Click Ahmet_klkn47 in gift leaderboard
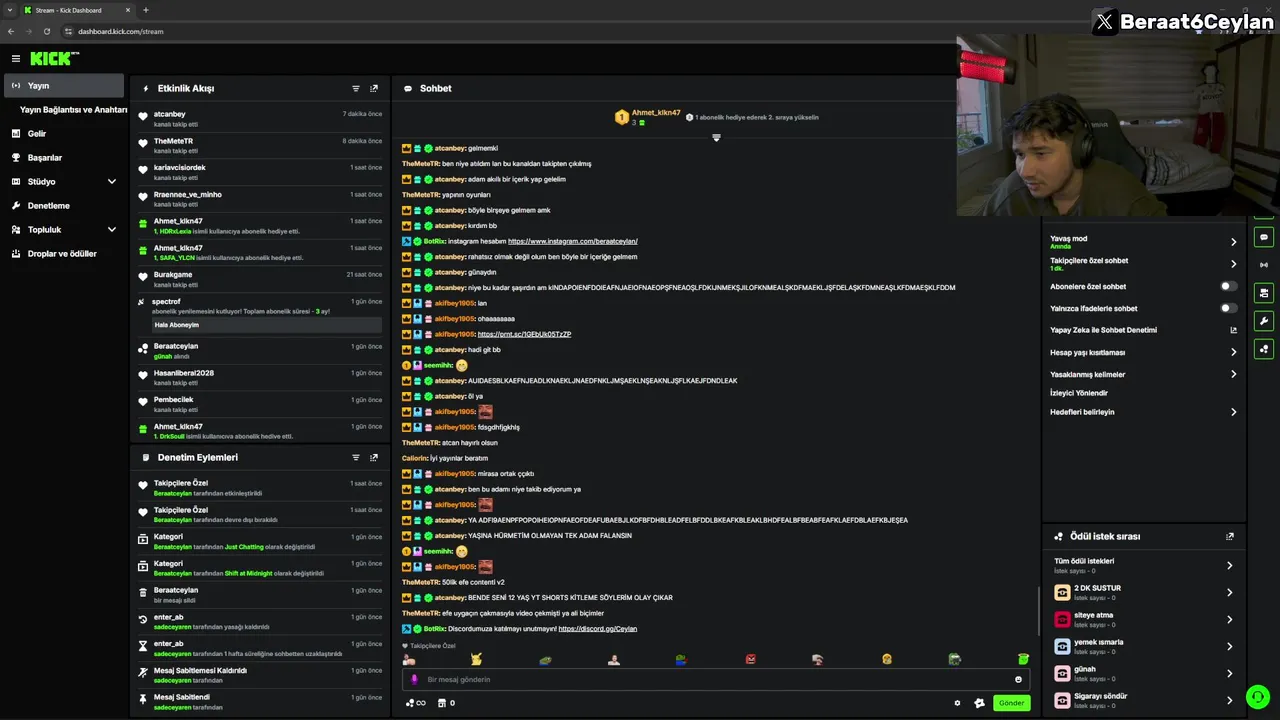Viewport: 1280px width, 720px height. (x=656, y=113)
